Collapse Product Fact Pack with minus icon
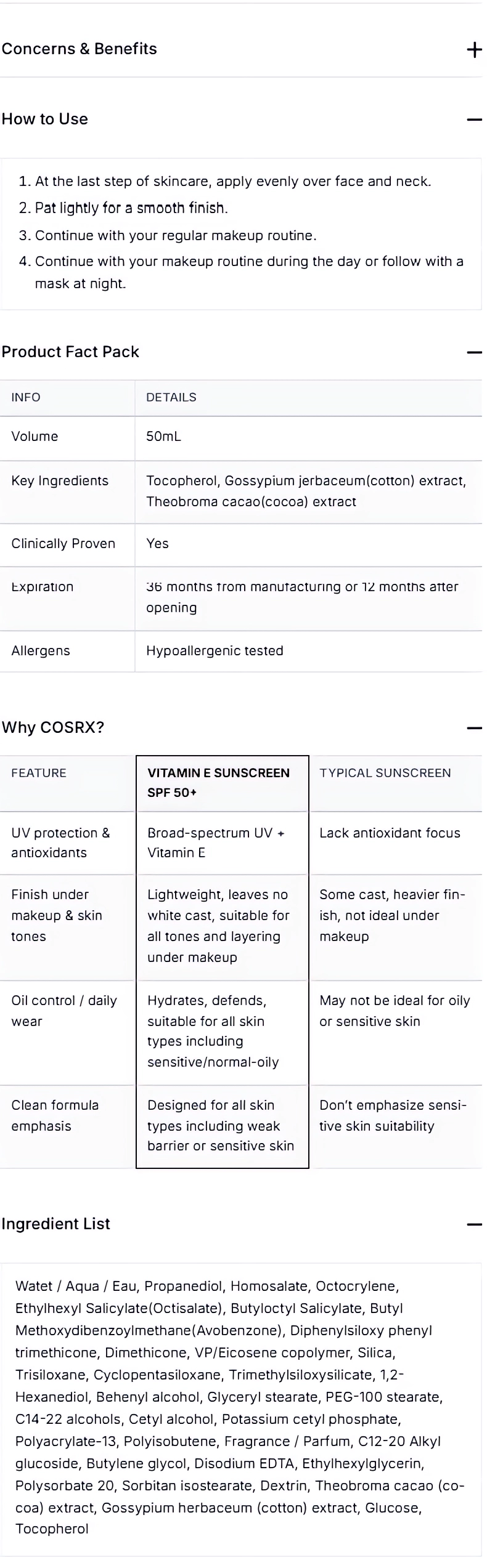This screenshot has width=487, height=1568. pyautogui.click(x=474, y=352)
